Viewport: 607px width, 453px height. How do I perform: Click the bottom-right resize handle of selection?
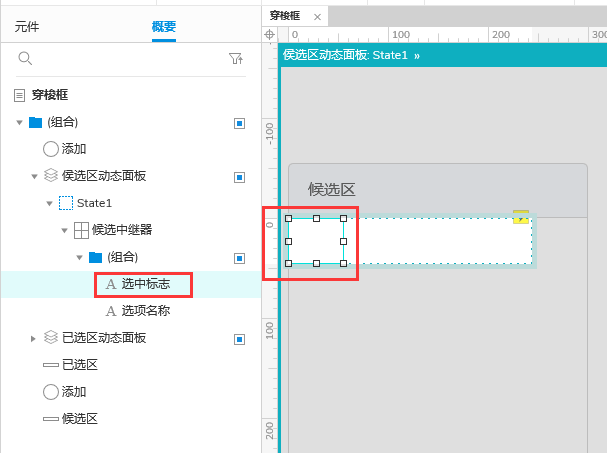pos(343,264)
